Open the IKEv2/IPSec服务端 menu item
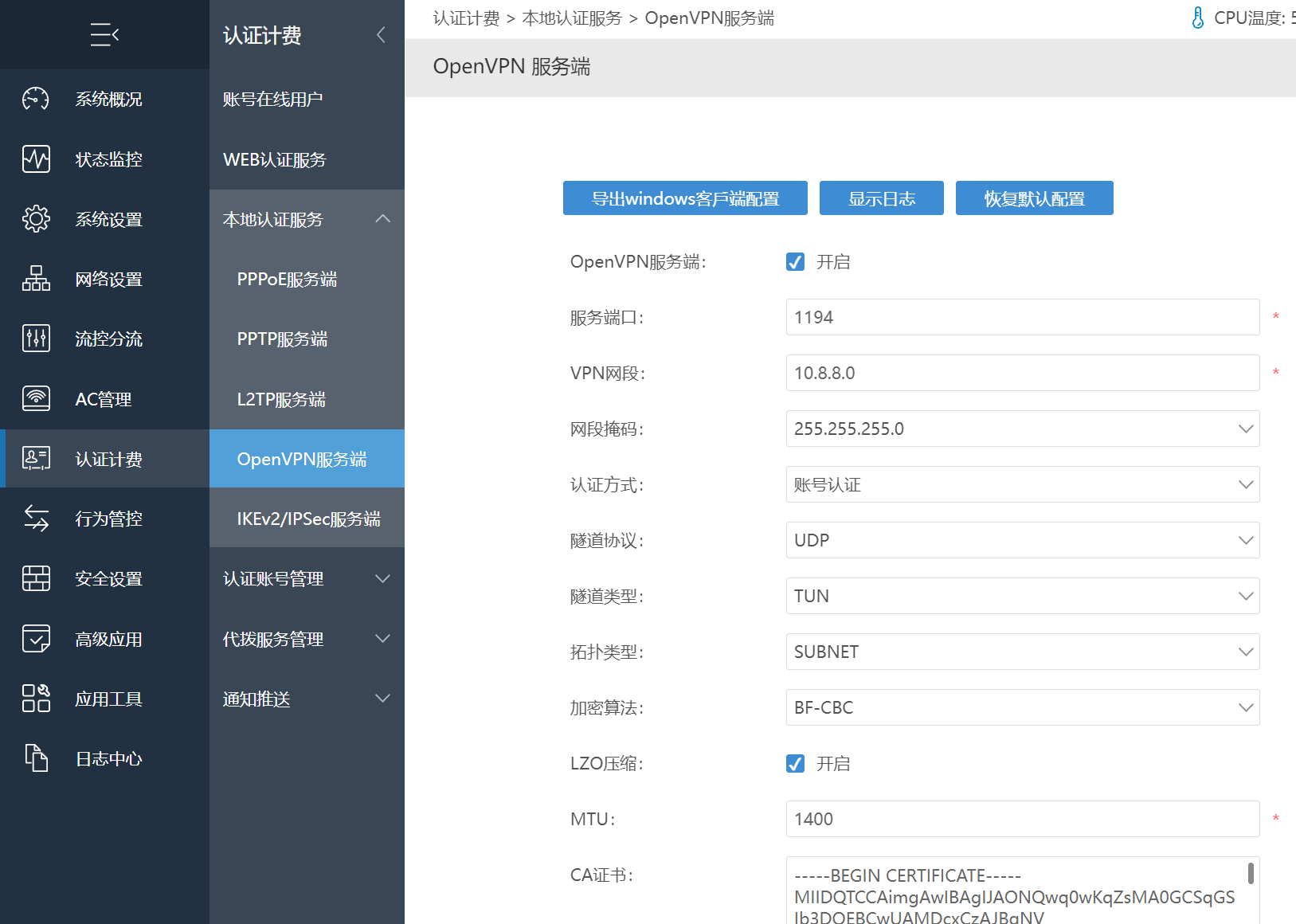The width and height of the screenshot is (1296, 924). (308, 519)
